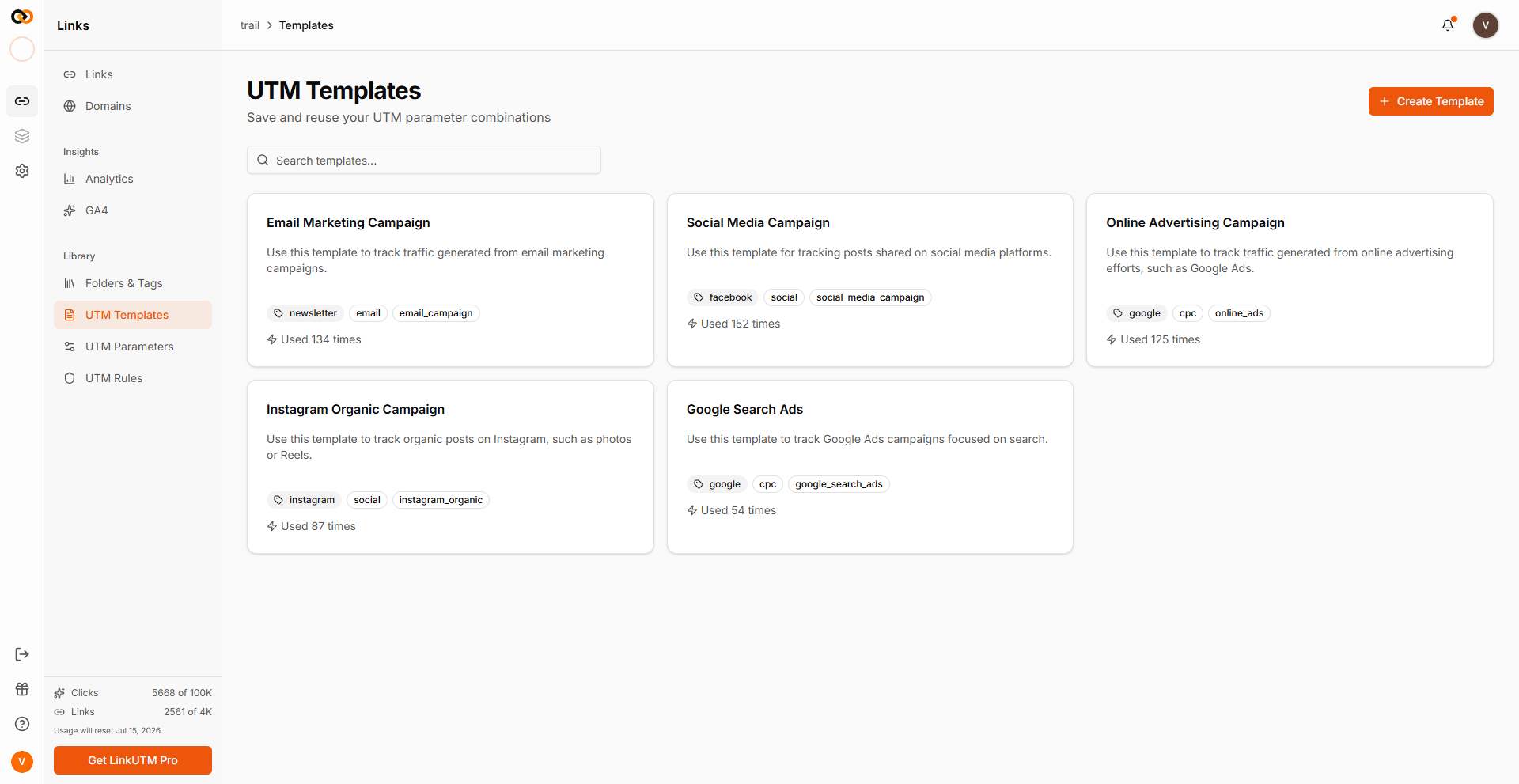Open Email Marketing Campaign template card
The width and height of the screenshot is (1519, 784).
click(x=450, y=280)
